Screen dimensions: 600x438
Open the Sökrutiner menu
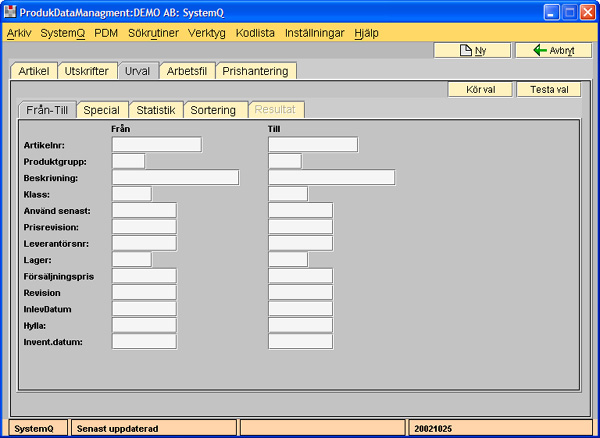[x=153, y=33]
